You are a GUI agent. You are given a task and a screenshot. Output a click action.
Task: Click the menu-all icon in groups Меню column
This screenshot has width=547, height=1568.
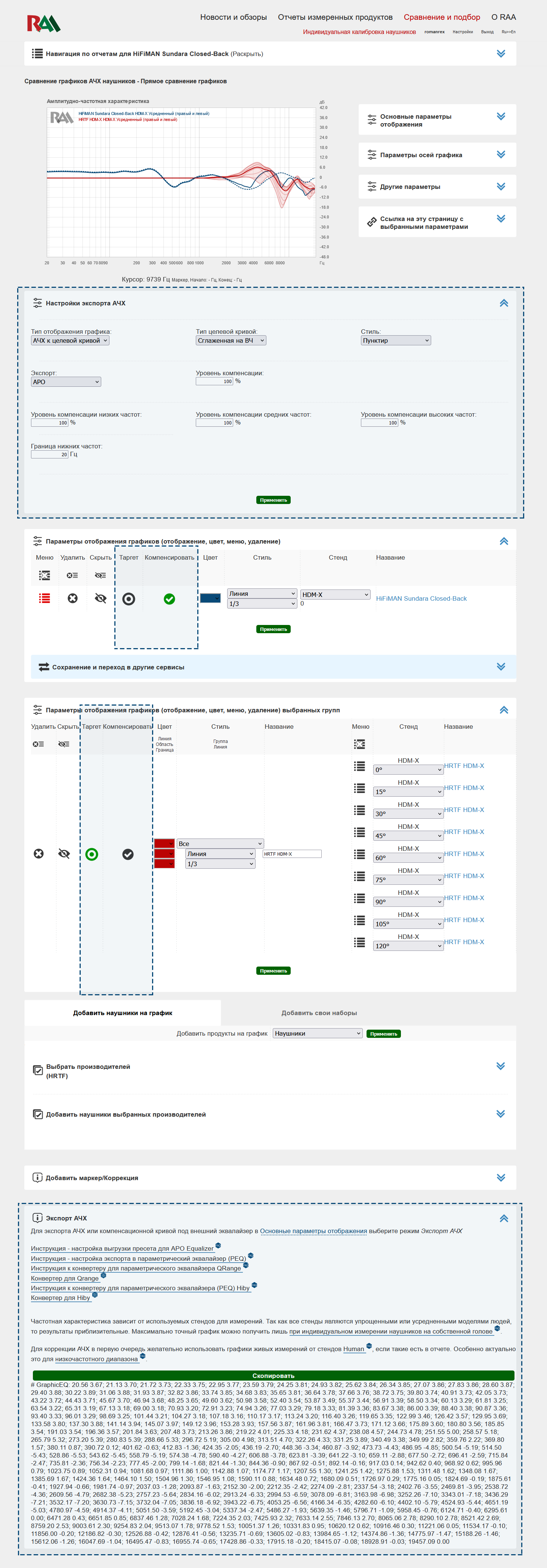[x=359, y=744]
